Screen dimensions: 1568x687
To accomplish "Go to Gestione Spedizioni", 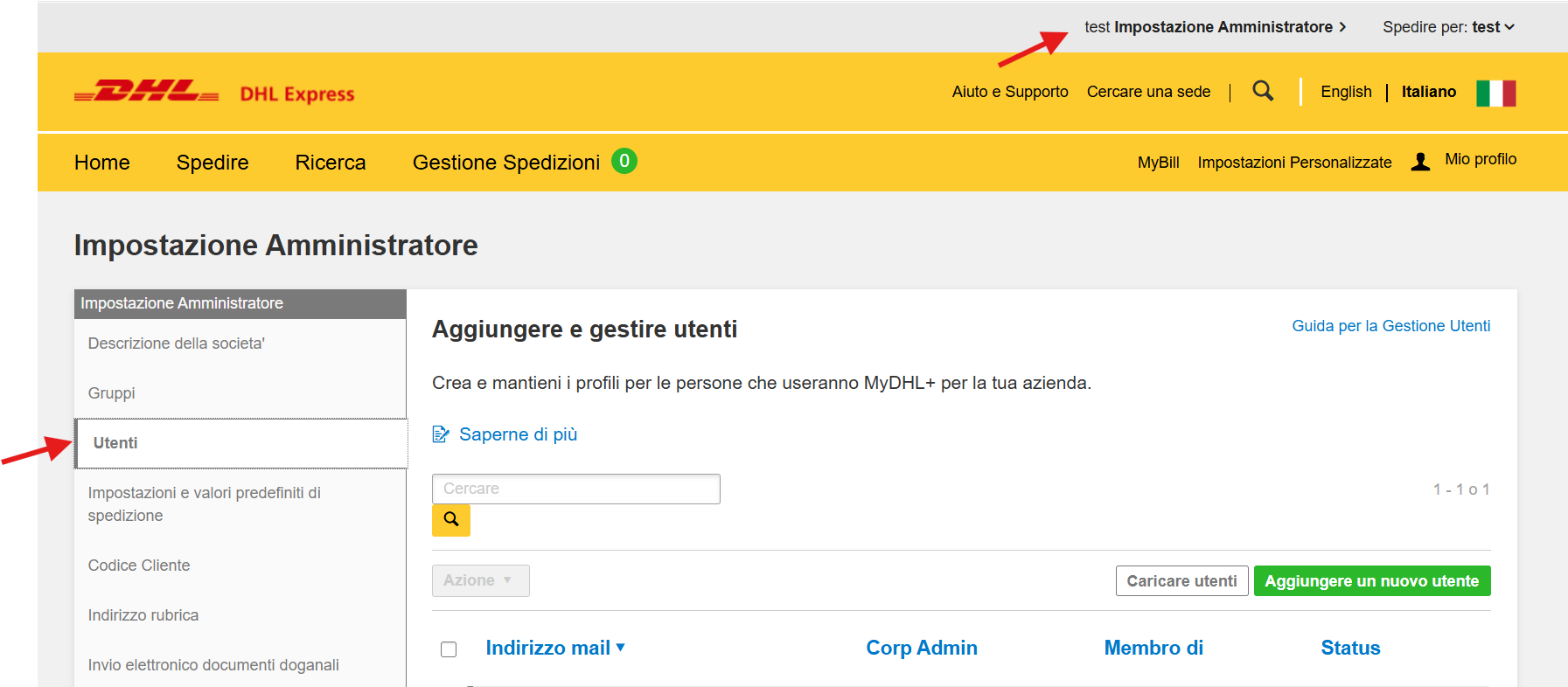I will click(x=505, y=163).
